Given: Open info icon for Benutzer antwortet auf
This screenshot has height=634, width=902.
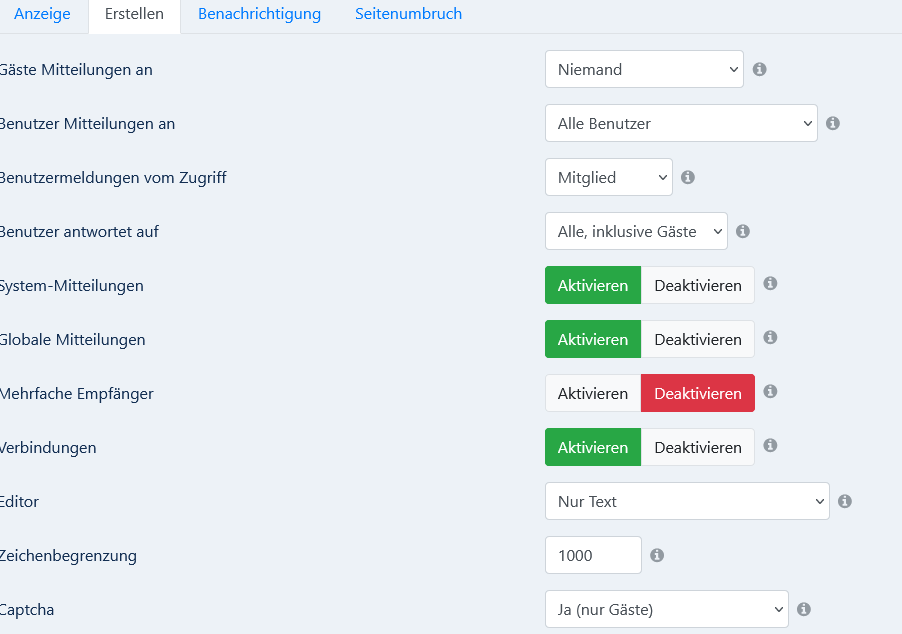Looking at the screenshot, I should [743, 231].
